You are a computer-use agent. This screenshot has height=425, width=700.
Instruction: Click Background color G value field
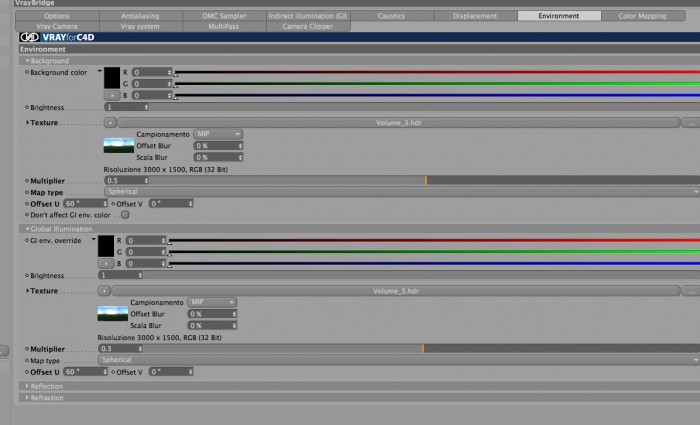click(x=152, y=83)
